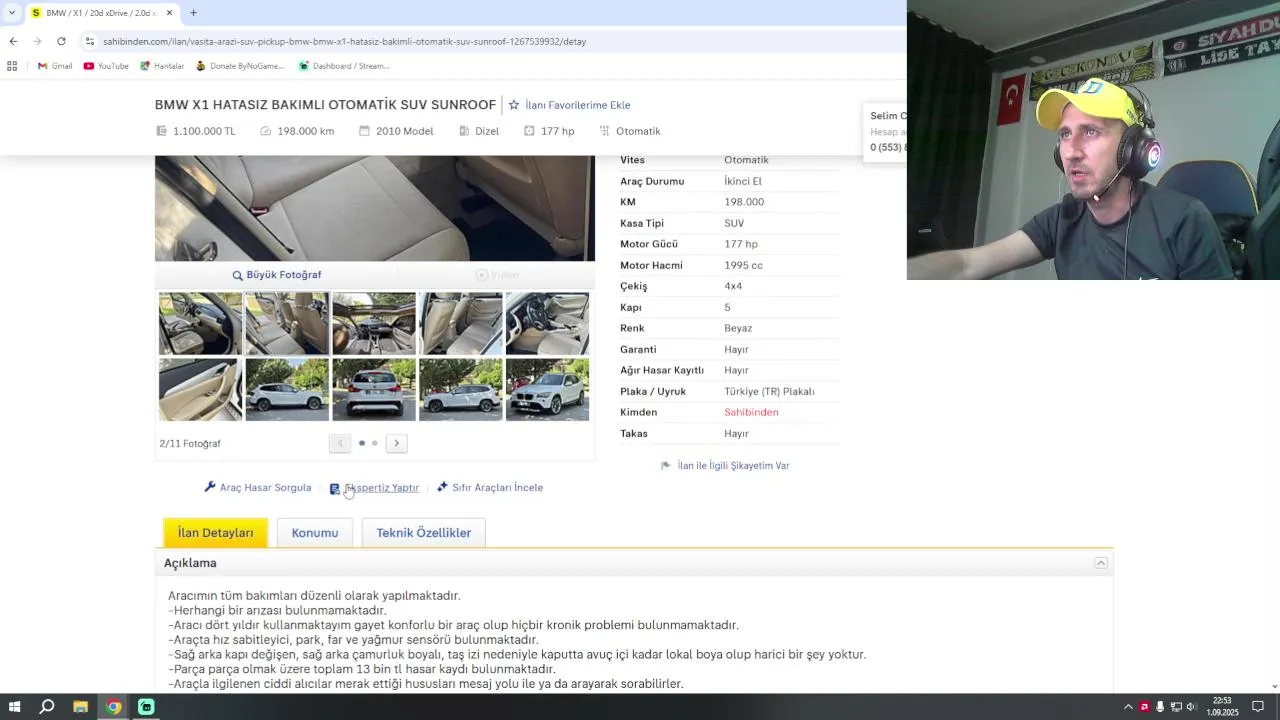
Task: Show hidden system tray icons
Action: [1128, 707]
